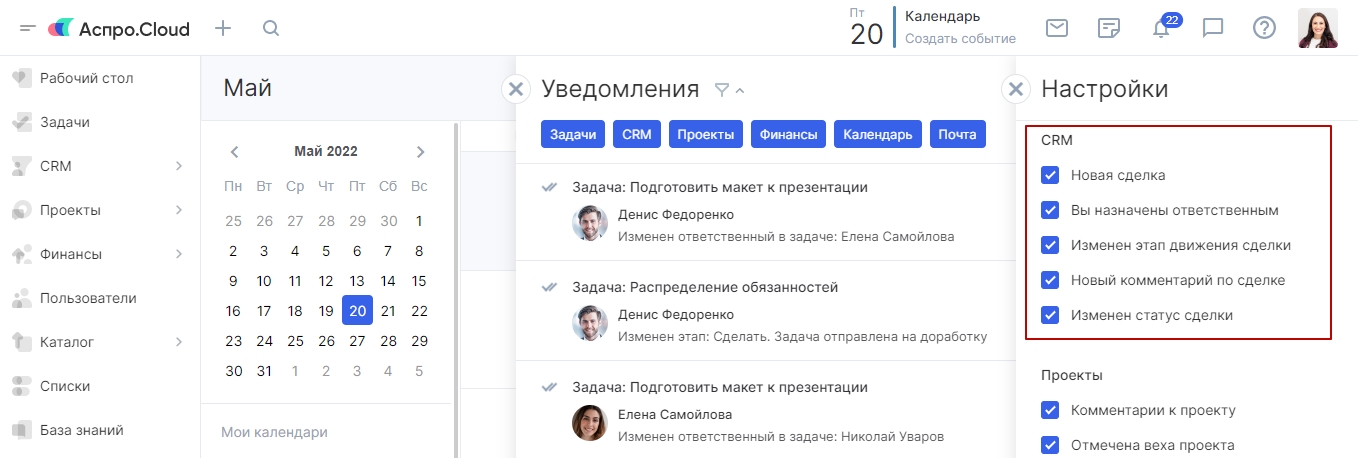Open the chat bubble icon
This screenshot has width=1358, height=458.
[1213, 28]
